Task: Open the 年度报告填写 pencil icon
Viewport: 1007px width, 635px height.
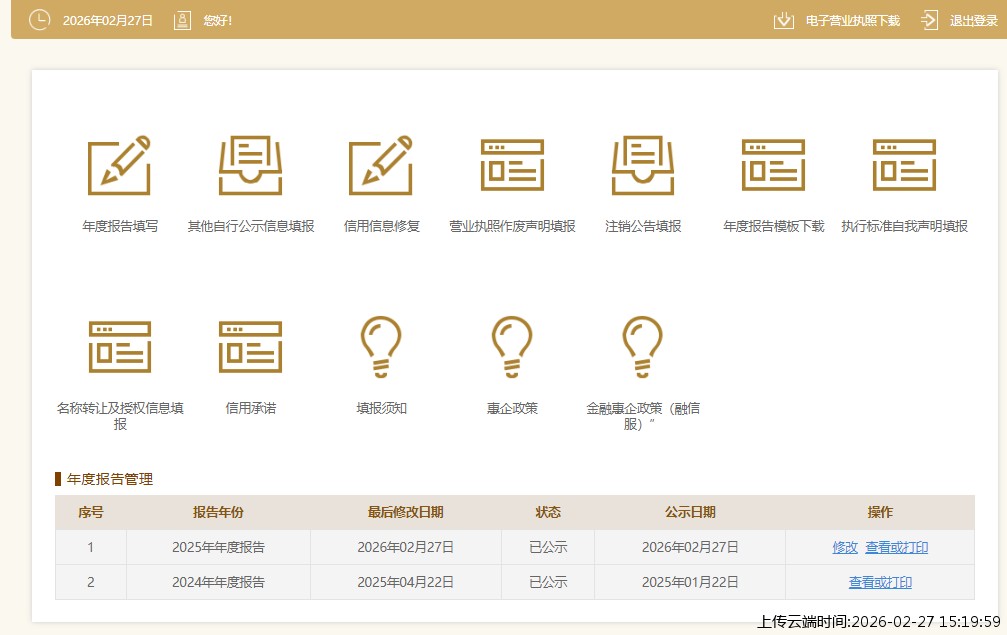Action: 119,166
